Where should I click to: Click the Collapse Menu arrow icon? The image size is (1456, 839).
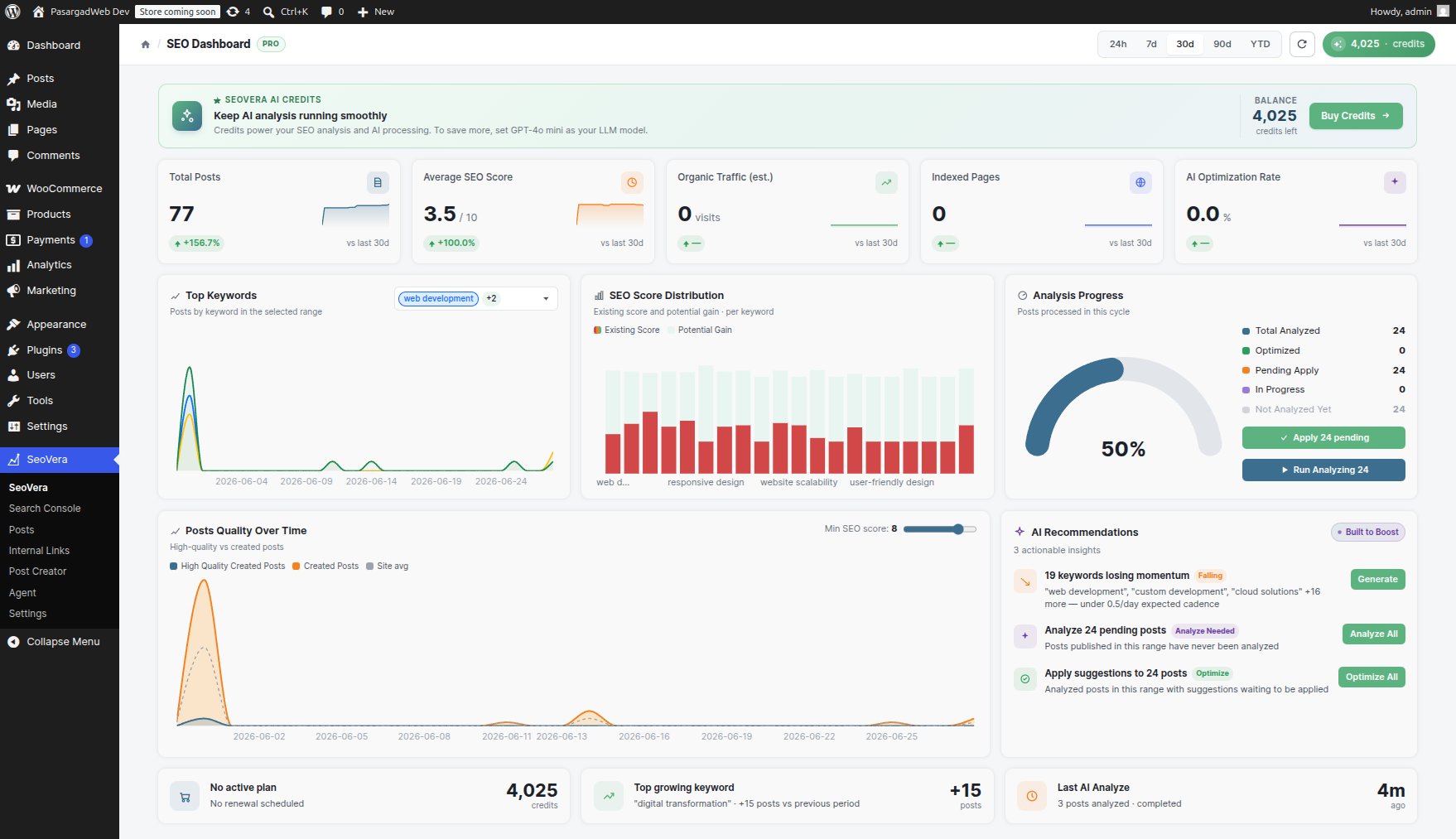pos(13,642)
